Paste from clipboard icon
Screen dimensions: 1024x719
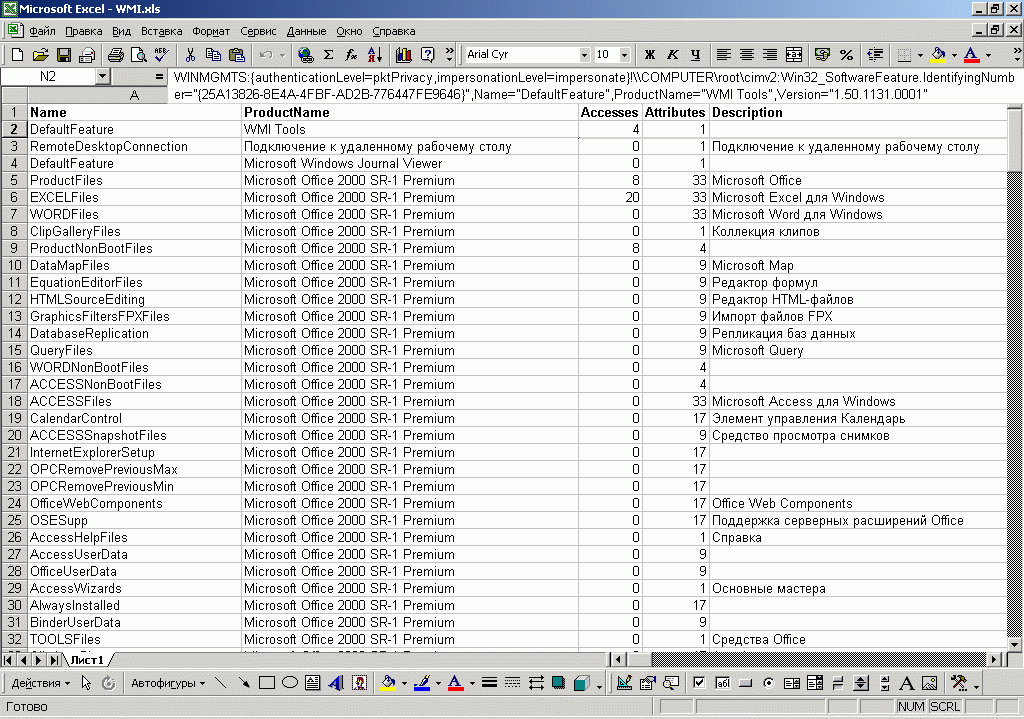(237, 55)
